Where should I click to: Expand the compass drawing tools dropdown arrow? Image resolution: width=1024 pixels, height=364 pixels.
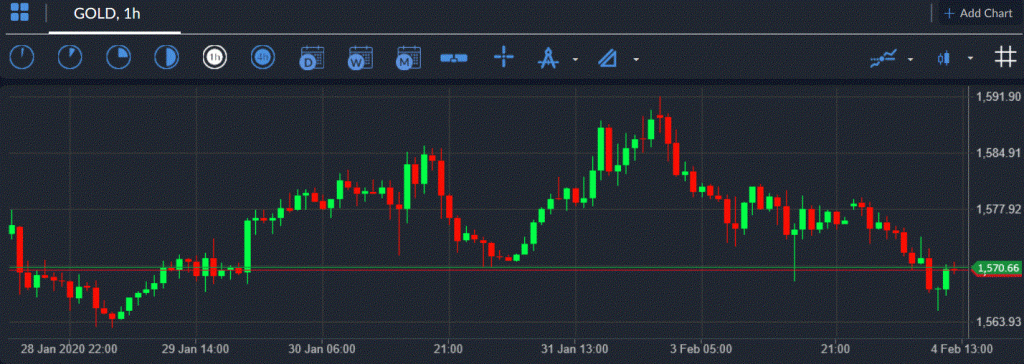[575, 59]
